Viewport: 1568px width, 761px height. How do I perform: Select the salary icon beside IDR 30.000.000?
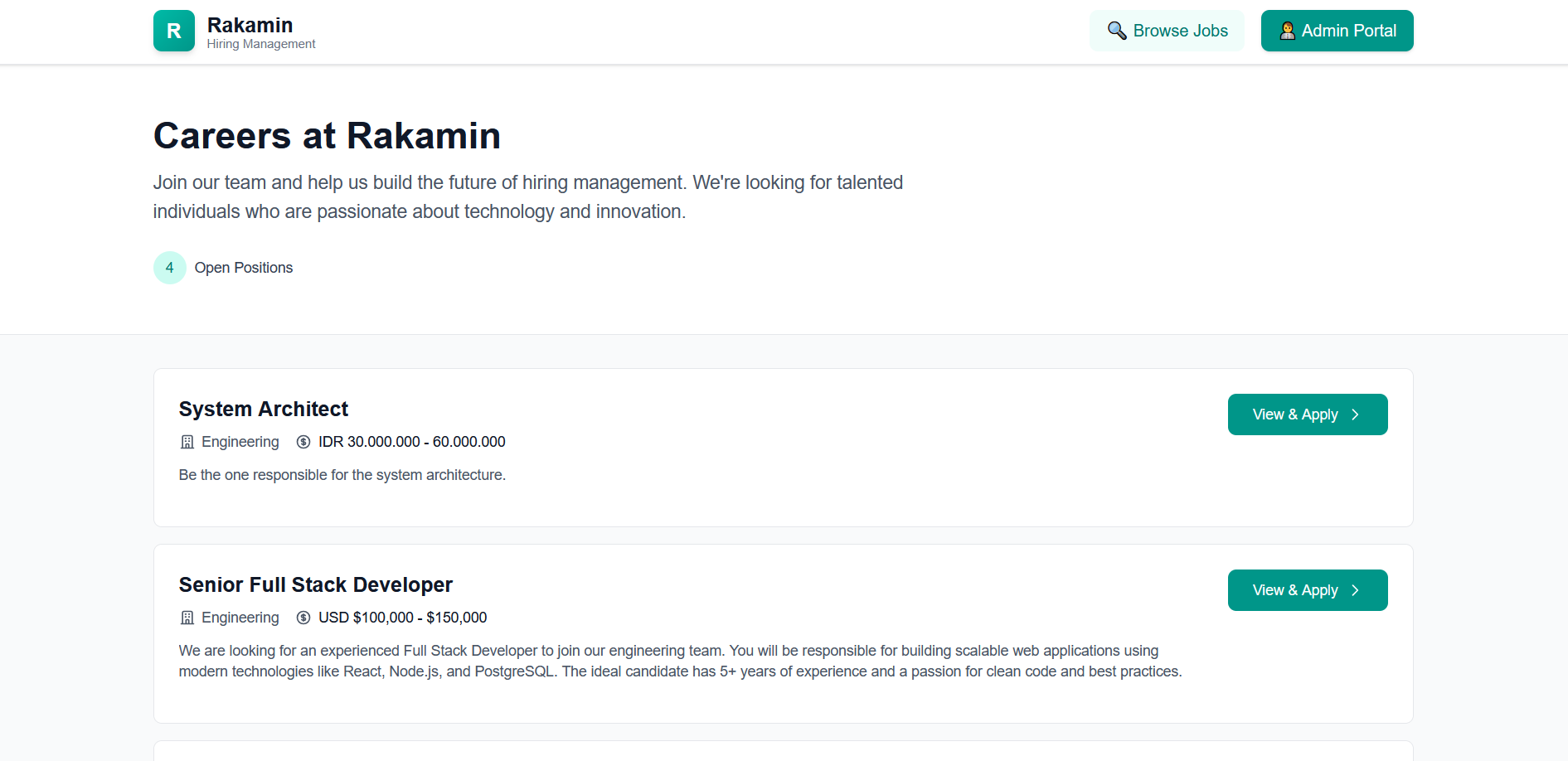pos(302,442)
